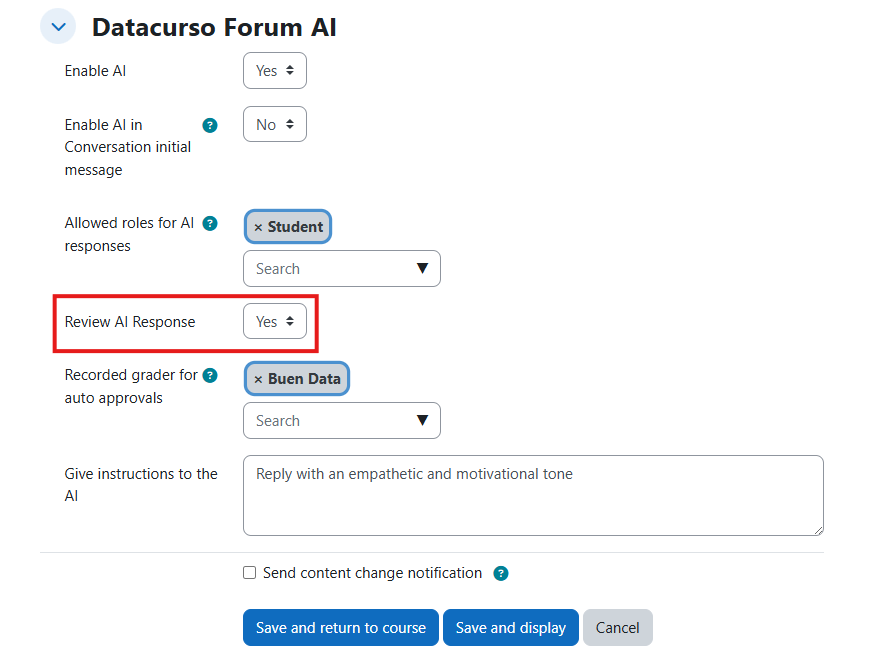Open help for Enable AI in Conversation
877x661 pixels.
coord(210,125)
